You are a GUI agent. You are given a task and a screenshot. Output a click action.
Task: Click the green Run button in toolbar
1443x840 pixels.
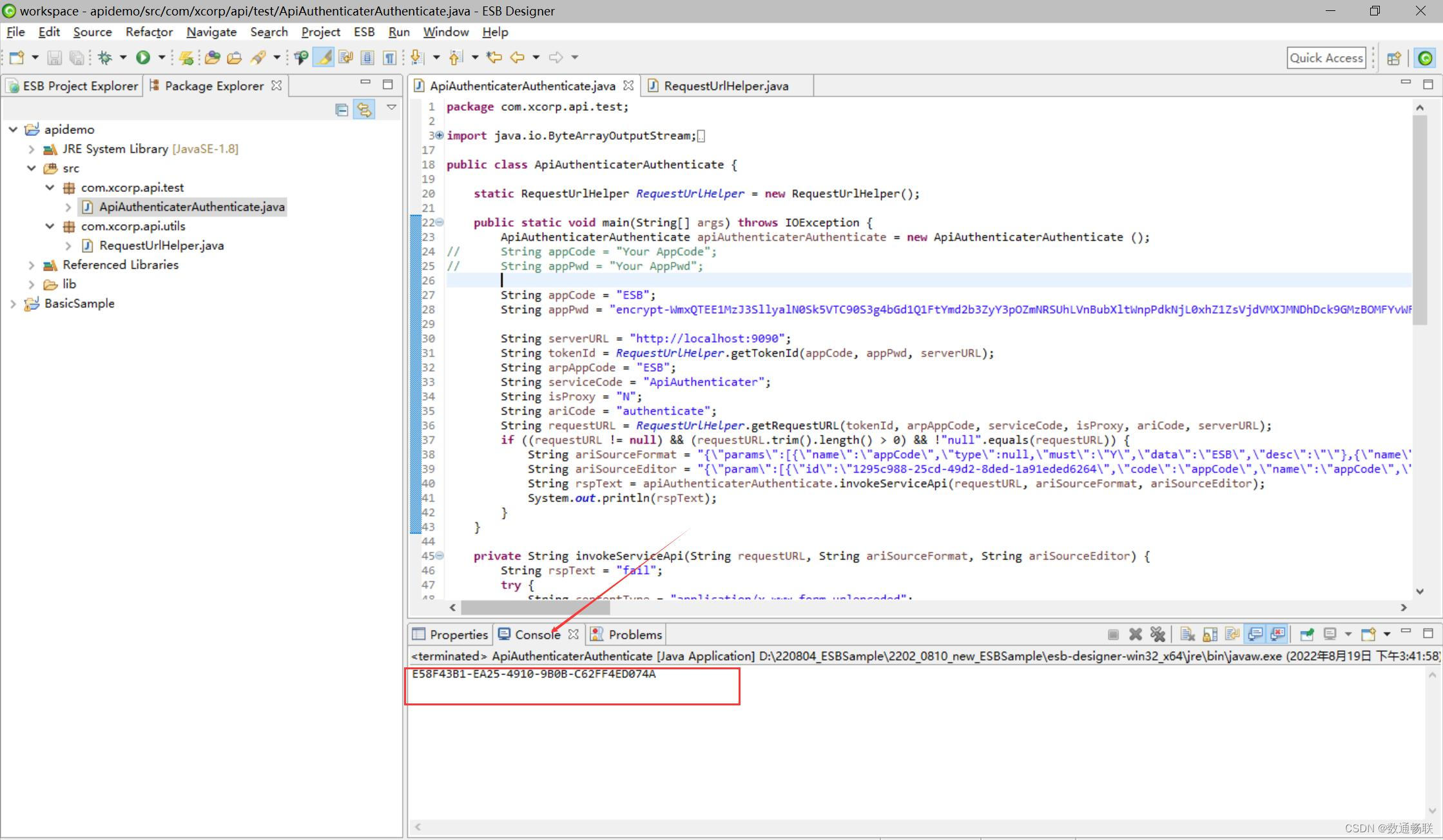(143, 58)
